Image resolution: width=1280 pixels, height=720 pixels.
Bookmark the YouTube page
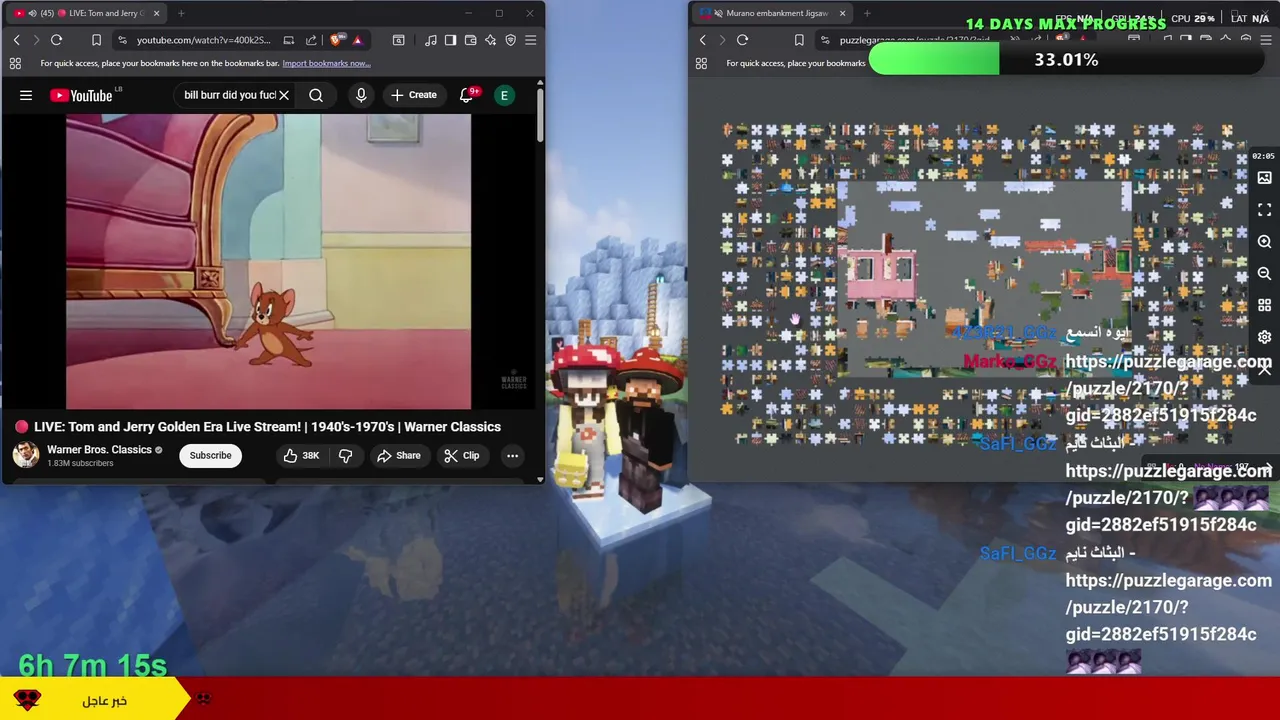[x=96, y=40]
